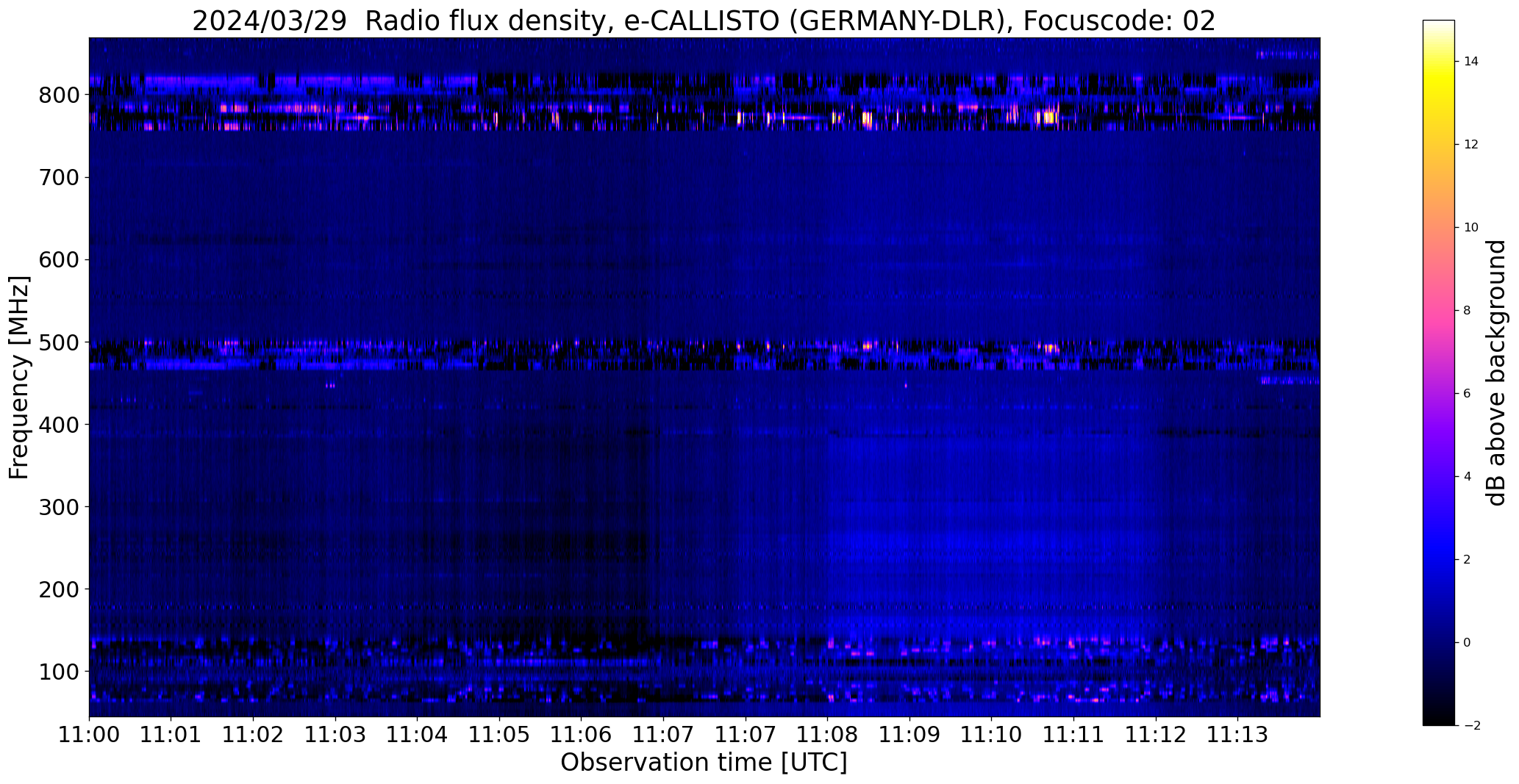Click the 100 MHz frequency tick label
The image size is (1519, 784).
(x=59, y=672)
